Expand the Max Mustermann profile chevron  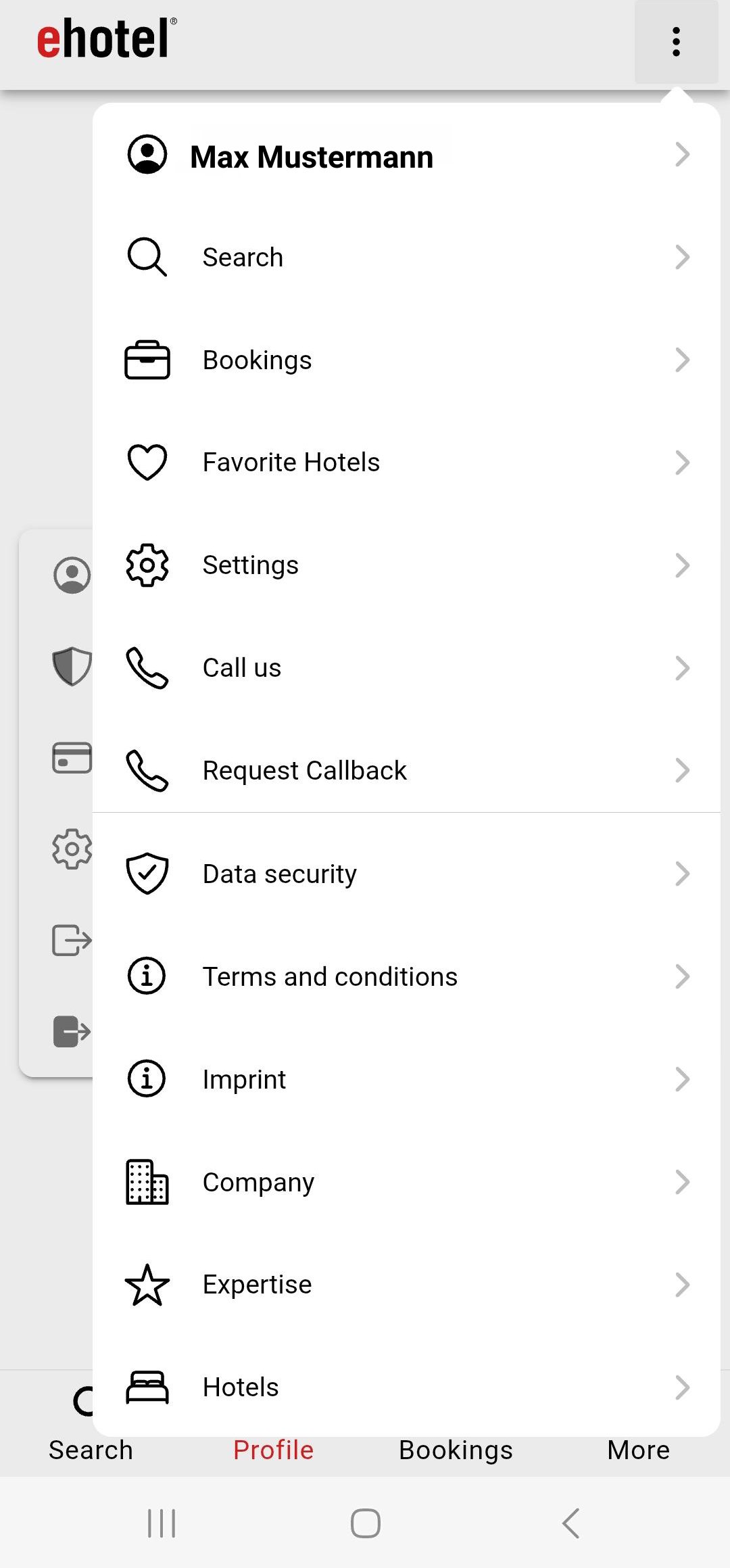pos(682,155)
